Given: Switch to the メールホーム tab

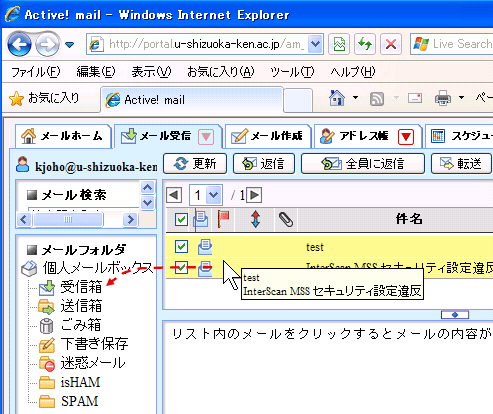Looking at the screenshot, I should [63, 136].
